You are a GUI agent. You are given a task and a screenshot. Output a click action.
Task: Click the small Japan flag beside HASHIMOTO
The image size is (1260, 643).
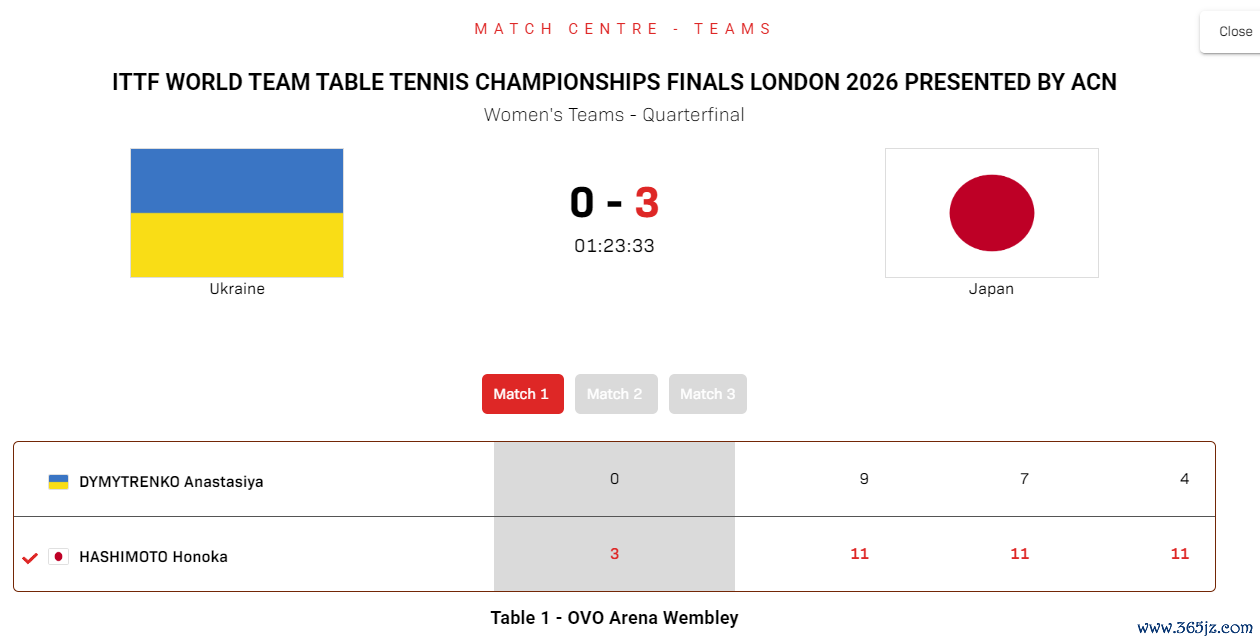[58, 557]
